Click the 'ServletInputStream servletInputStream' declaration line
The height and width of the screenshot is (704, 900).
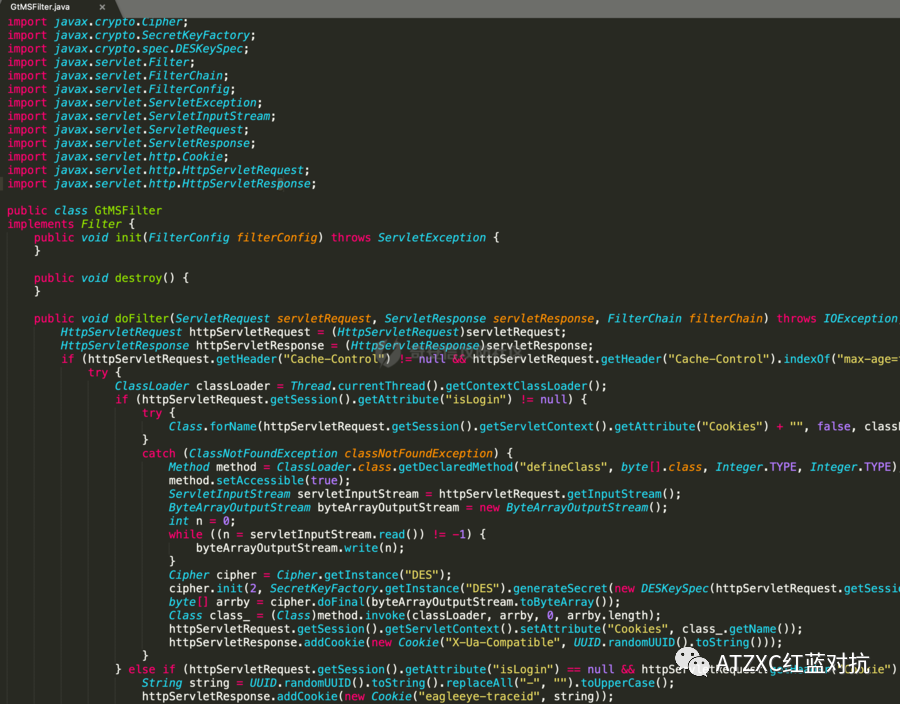[x=425, y=494]
